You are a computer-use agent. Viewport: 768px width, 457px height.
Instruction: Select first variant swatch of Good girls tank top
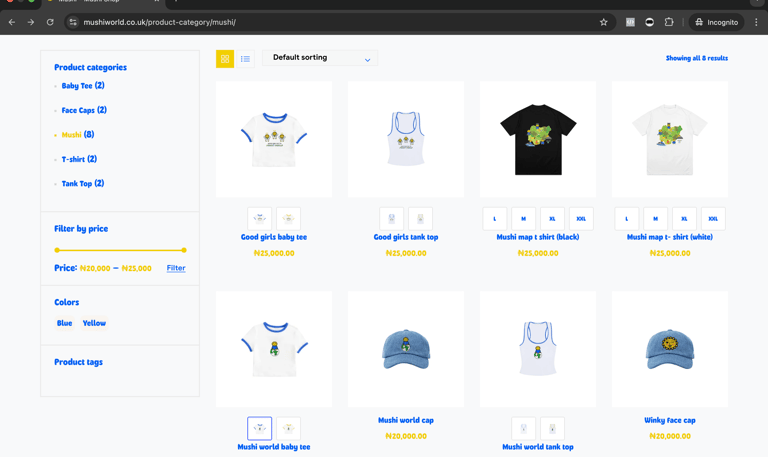(391, 218)
